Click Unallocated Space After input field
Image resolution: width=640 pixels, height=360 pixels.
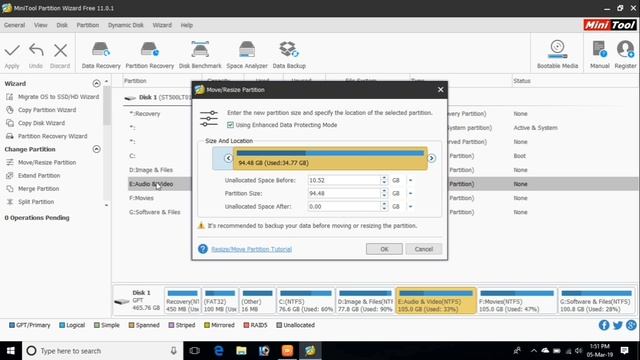click(x=344, y=206)
